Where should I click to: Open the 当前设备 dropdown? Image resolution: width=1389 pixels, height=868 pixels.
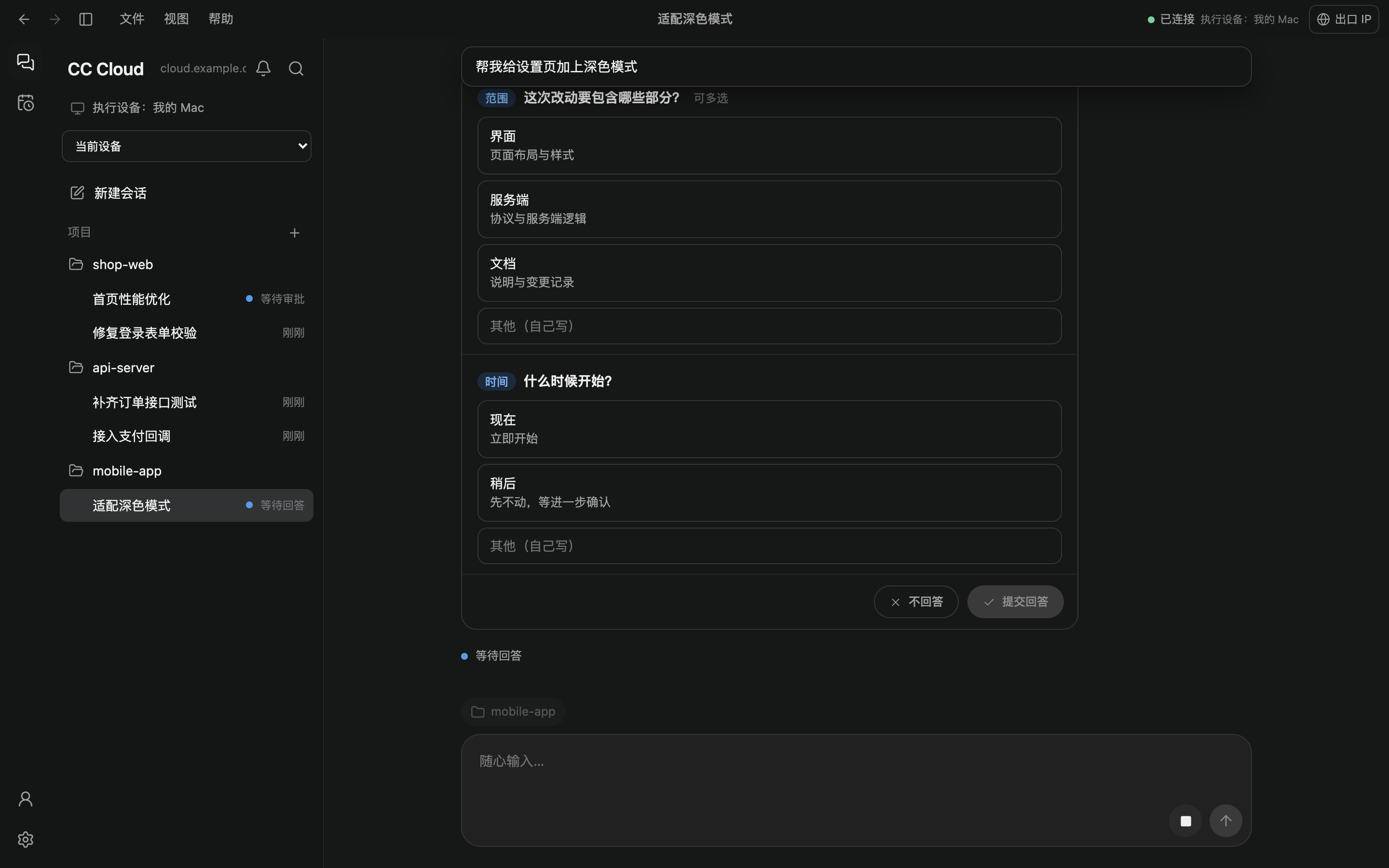point(187,147)
